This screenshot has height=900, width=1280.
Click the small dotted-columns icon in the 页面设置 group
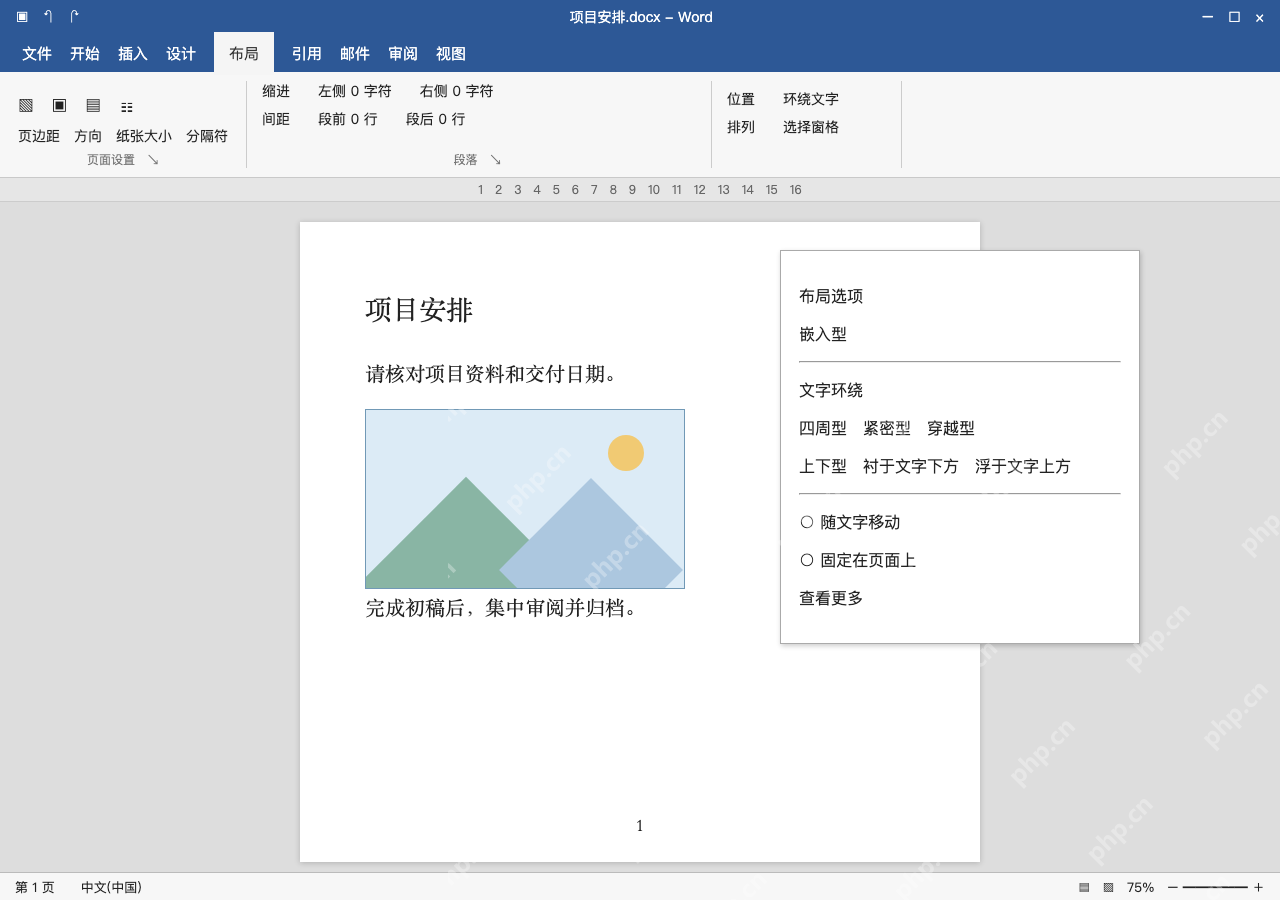pyautogui.click(x=127, y=107)
